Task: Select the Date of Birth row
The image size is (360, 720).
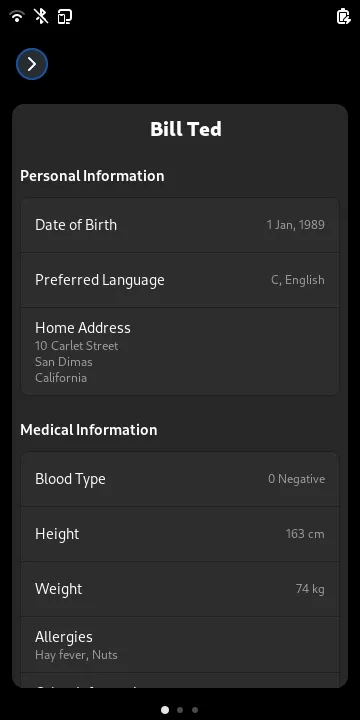Action: (180, 225)
